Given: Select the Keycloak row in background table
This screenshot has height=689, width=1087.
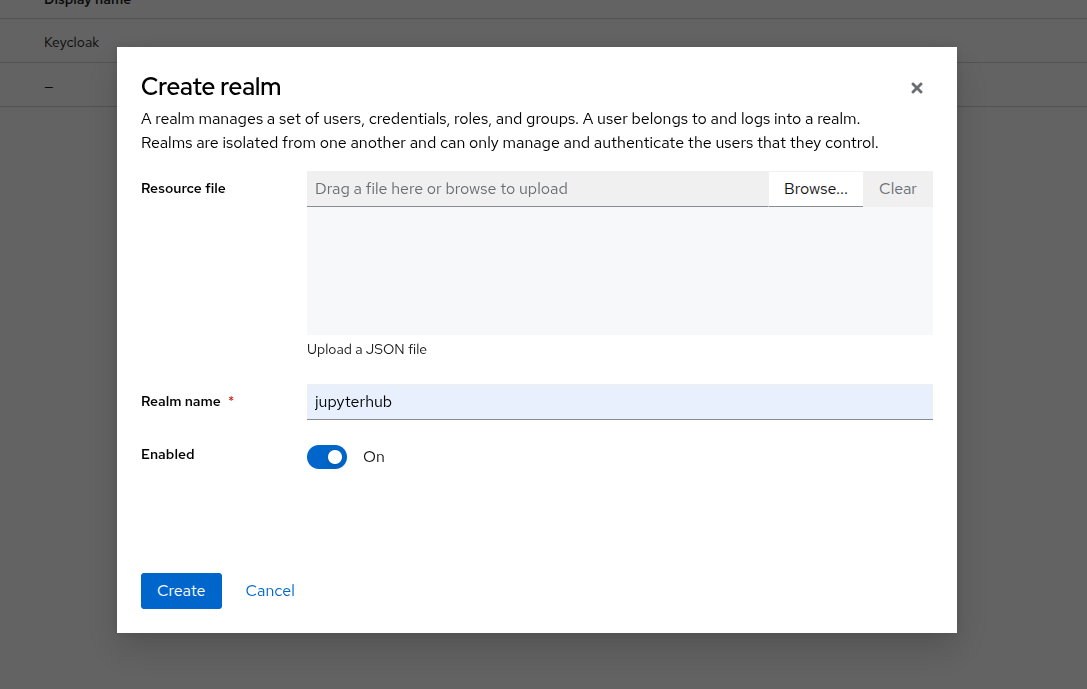Looking at the screenshot, I should (x=72, y=42).
